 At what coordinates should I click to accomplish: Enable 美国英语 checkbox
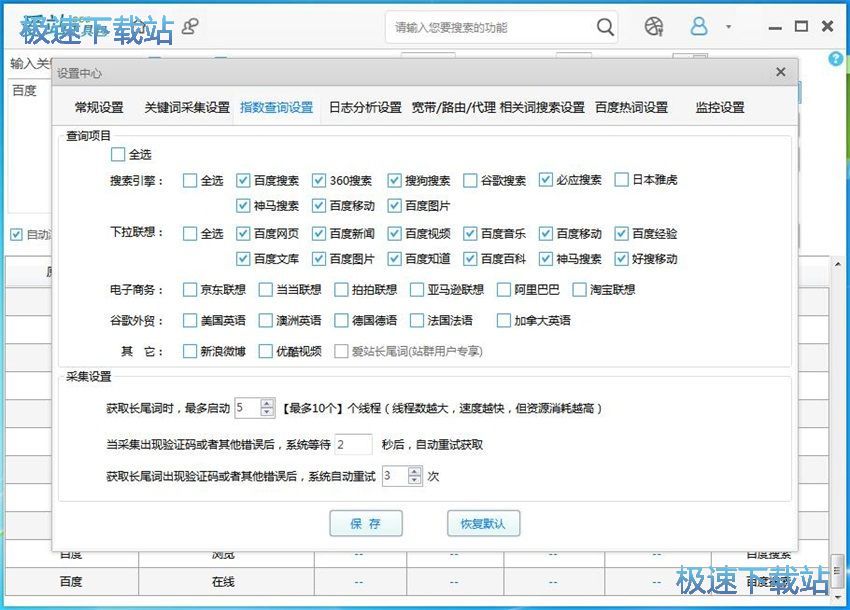tap(190, 320)
